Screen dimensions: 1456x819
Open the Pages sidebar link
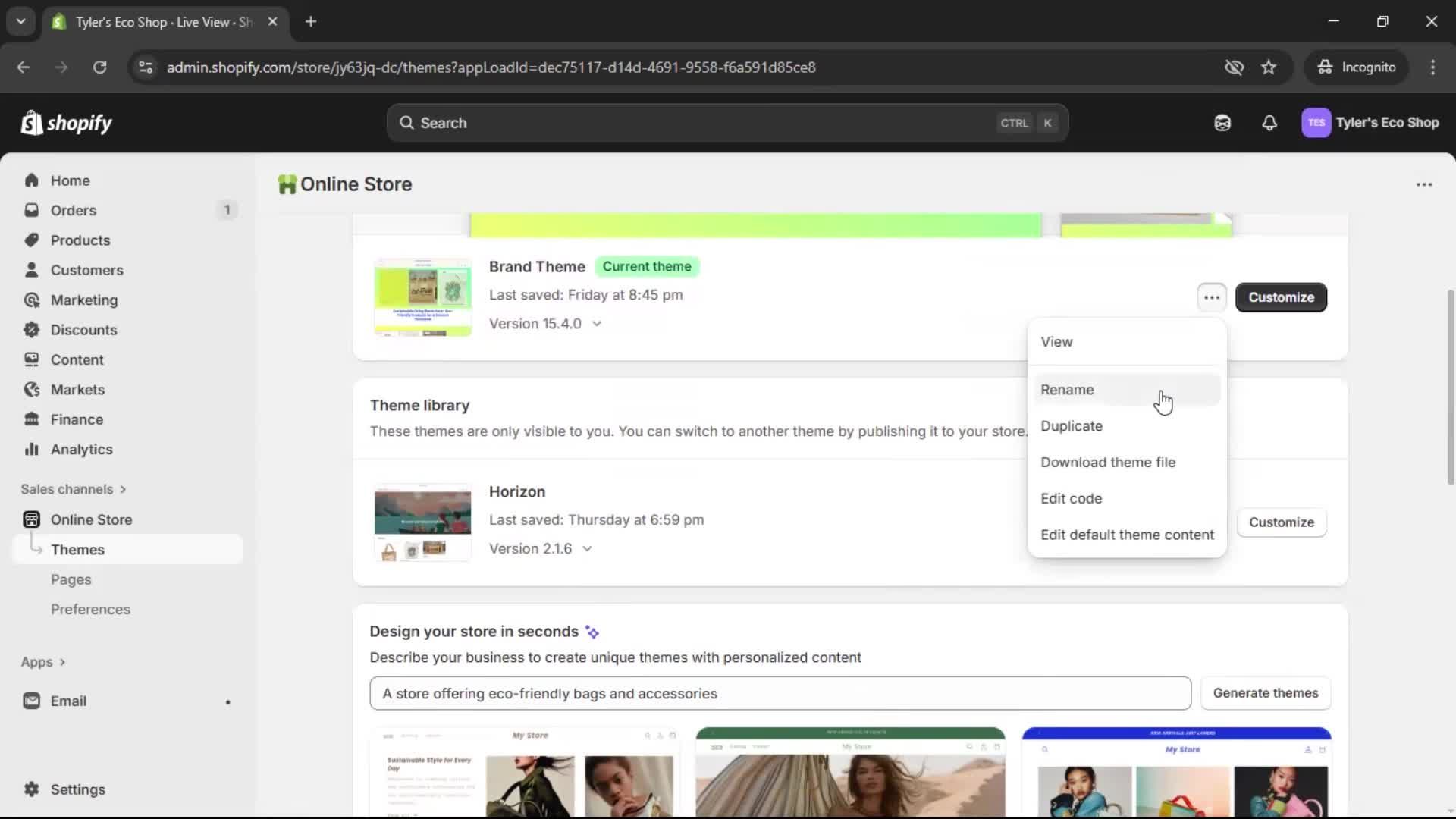[x=71, y=579]
